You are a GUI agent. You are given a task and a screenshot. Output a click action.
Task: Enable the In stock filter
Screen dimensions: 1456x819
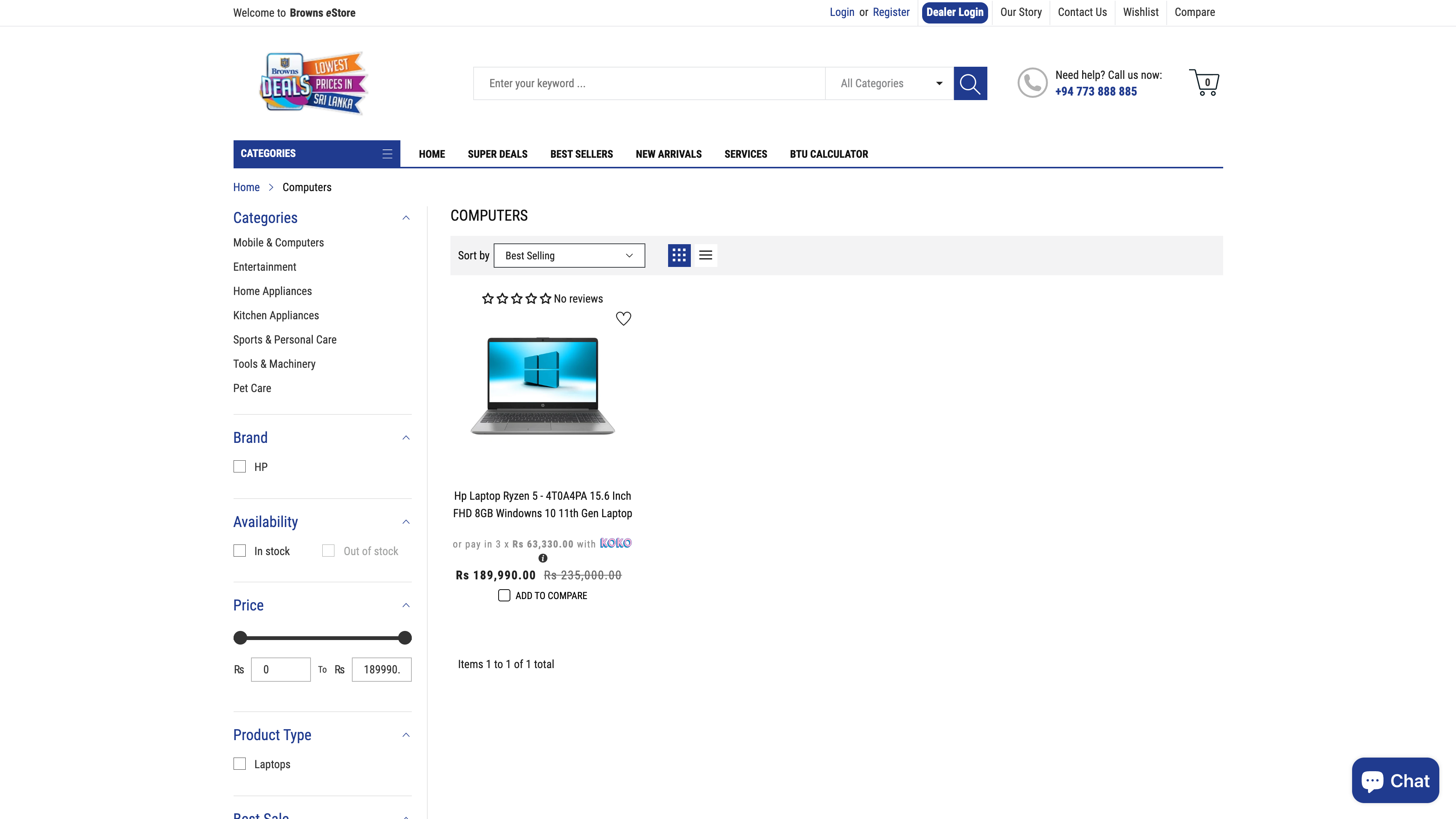240,551
